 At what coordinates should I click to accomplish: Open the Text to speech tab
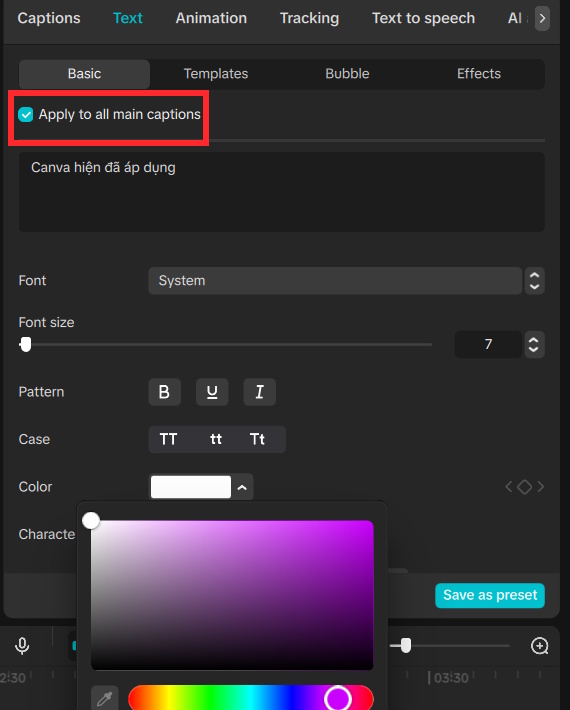point(423,18)
